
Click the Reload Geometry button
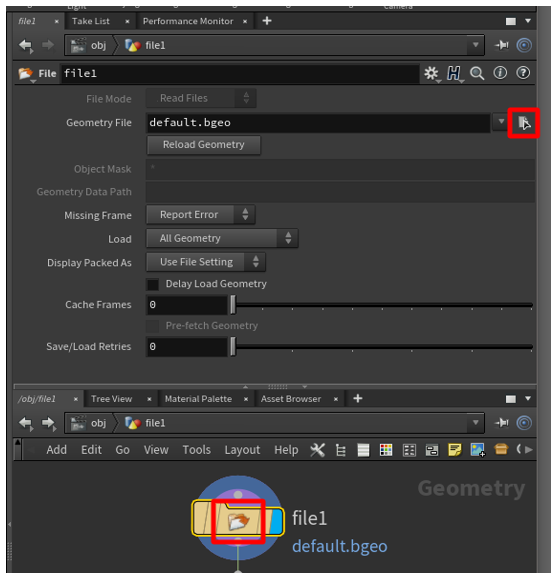click(204, 145)
